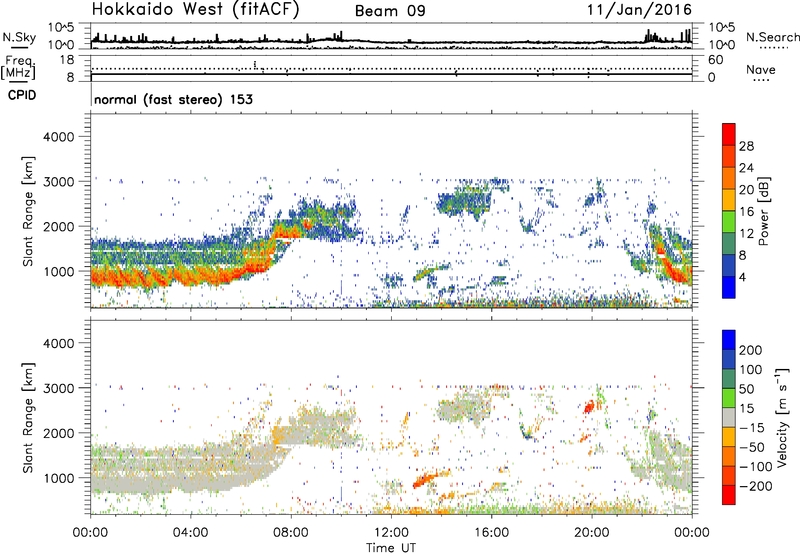
Task: Click the title 'Hokkaido West (fitACF)'
Action: [195, 9]
